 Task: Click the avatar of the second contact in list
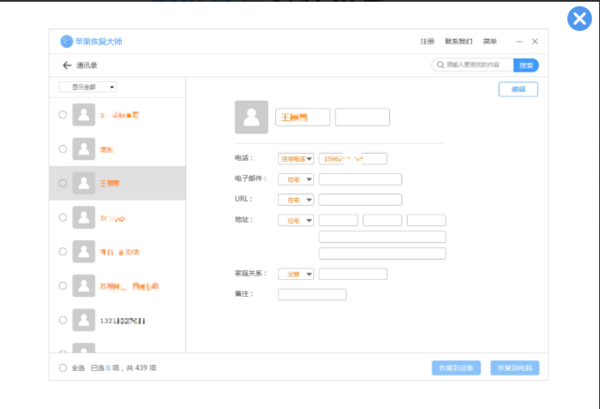coord(84,149)
